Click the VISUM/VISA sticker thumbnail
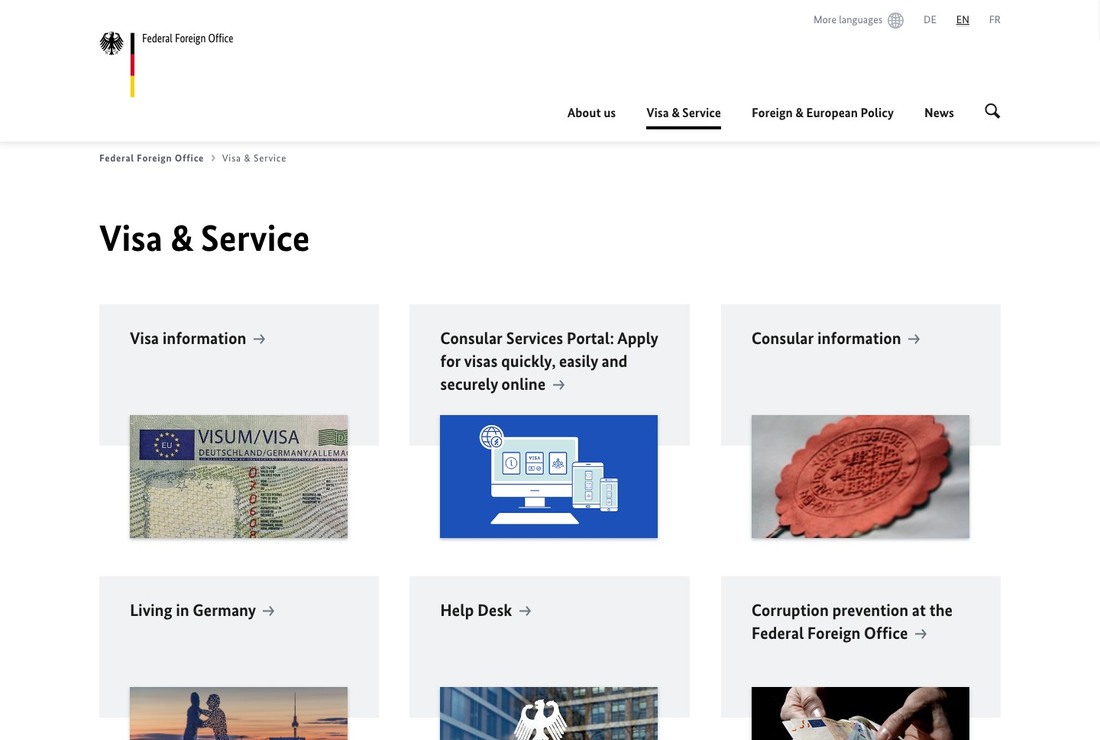Image resolution: width=1100 pixels, height=740 pixels. (239, 477)
